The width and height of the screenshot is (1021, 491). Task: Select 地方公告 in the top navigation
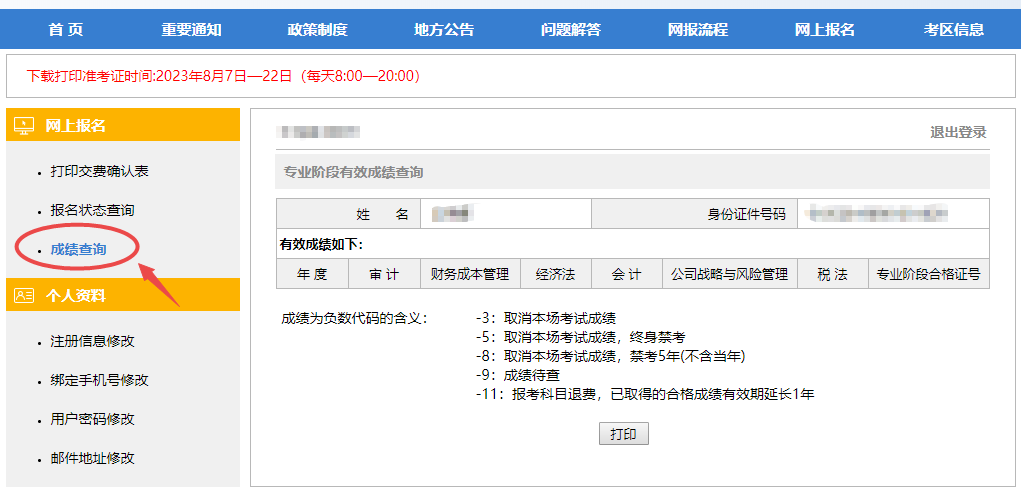(444, 30)
